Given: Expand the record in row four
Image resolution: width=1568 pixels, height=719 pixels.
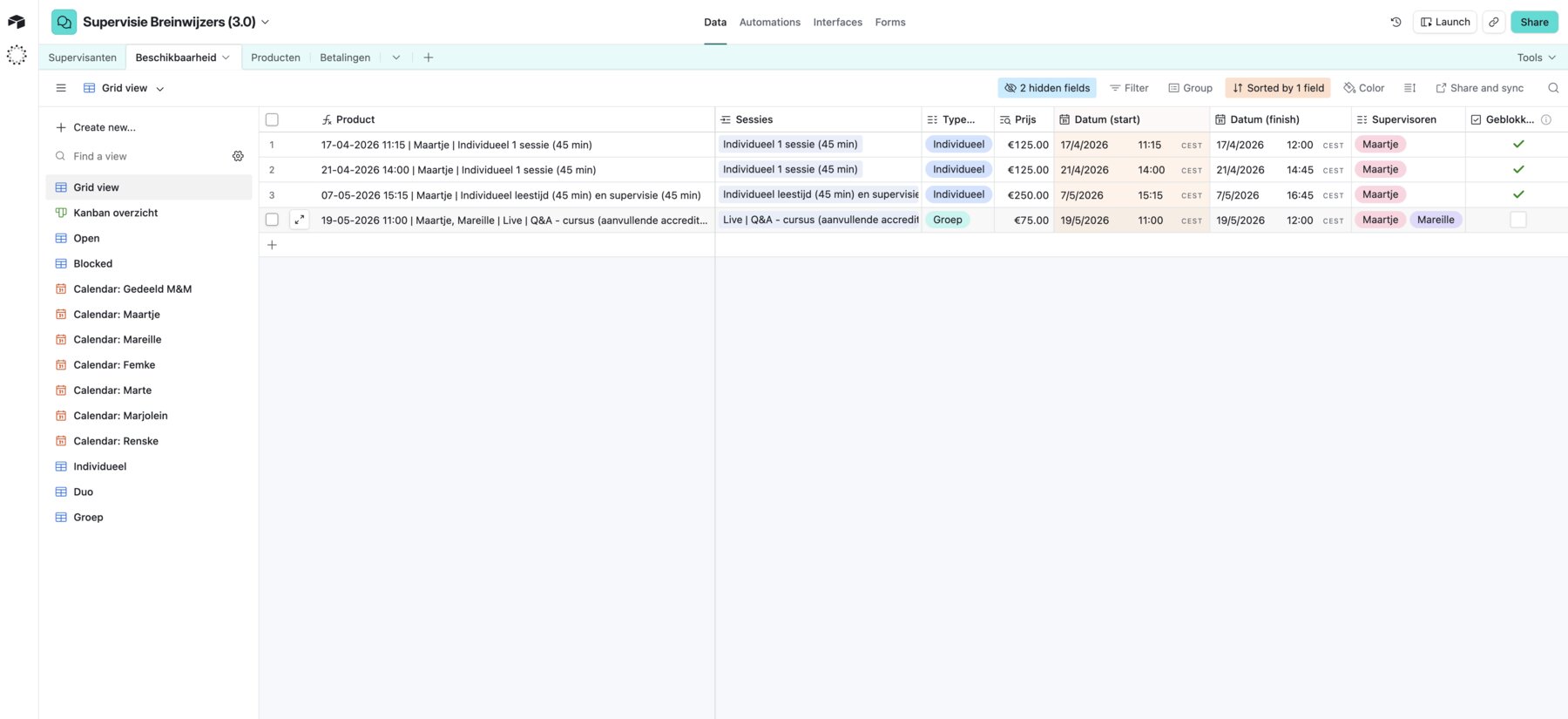Looking at the screenshot, I should click(x=300, y=220).
